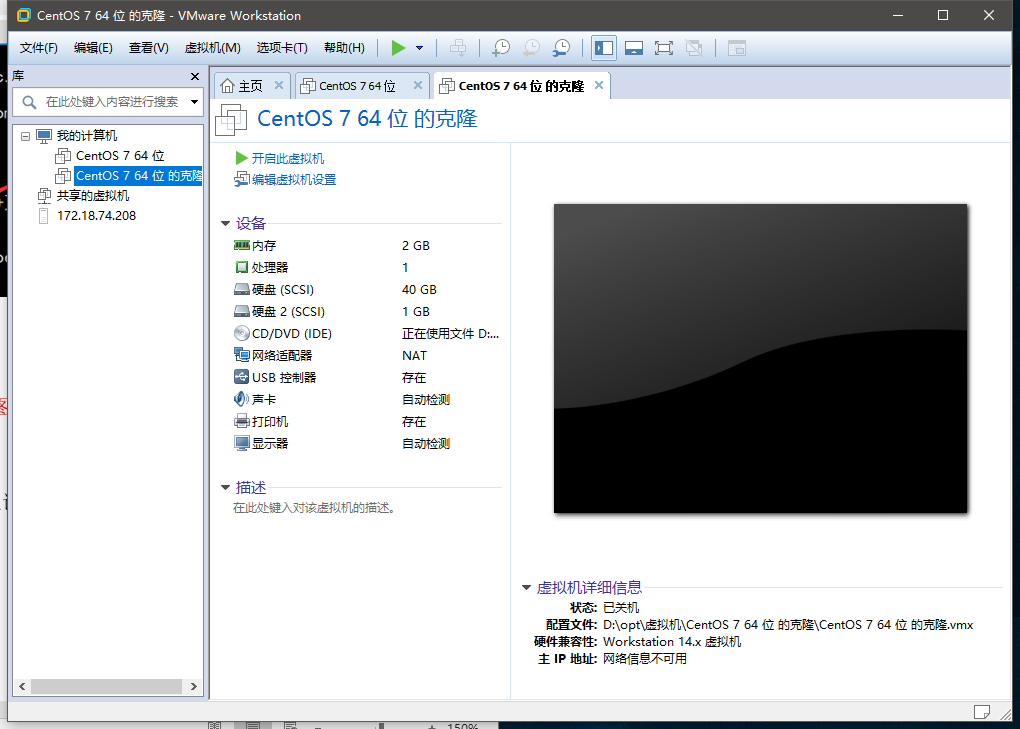Image resolution: width=1020 pixels, height=729 pixels.
Task: Open the library search filter dropdown
Action: click(x=195, y=102)
